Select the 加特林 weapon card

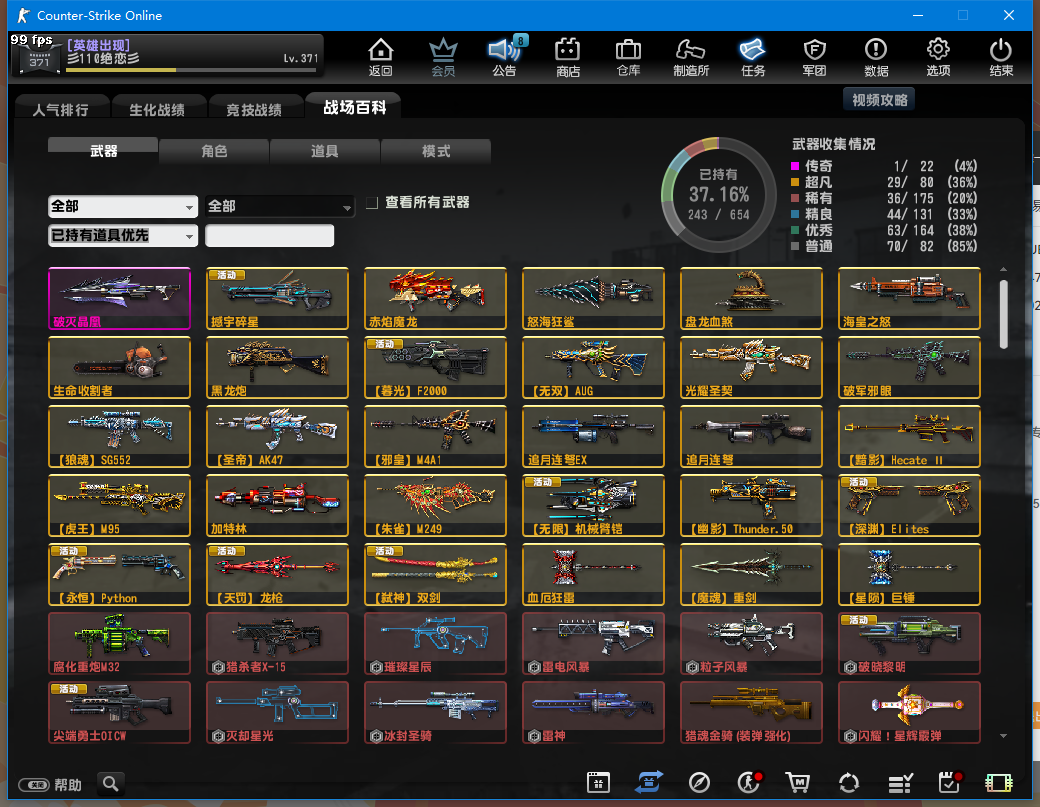pos(277,505)
